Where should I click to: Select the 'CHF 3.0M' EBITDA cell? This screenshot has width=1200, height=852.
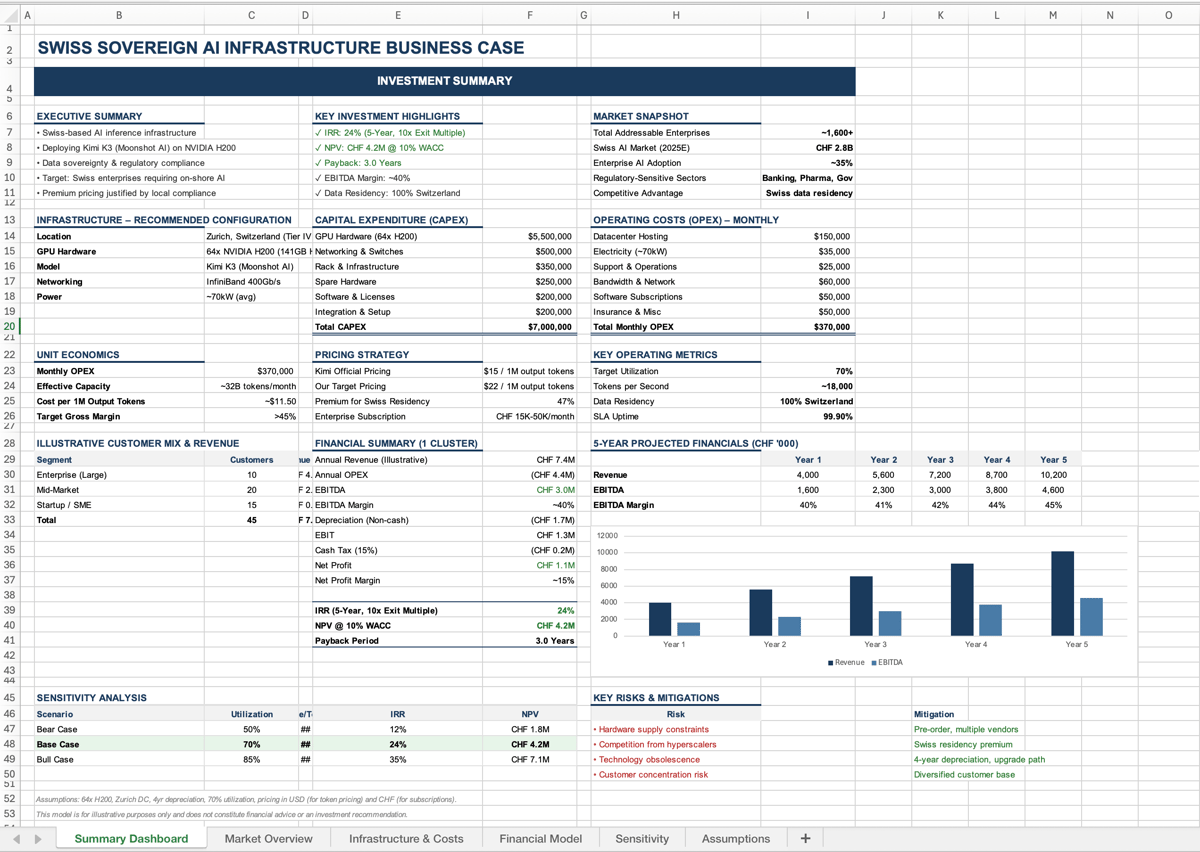pyautogui.click(x=530, y=490)
